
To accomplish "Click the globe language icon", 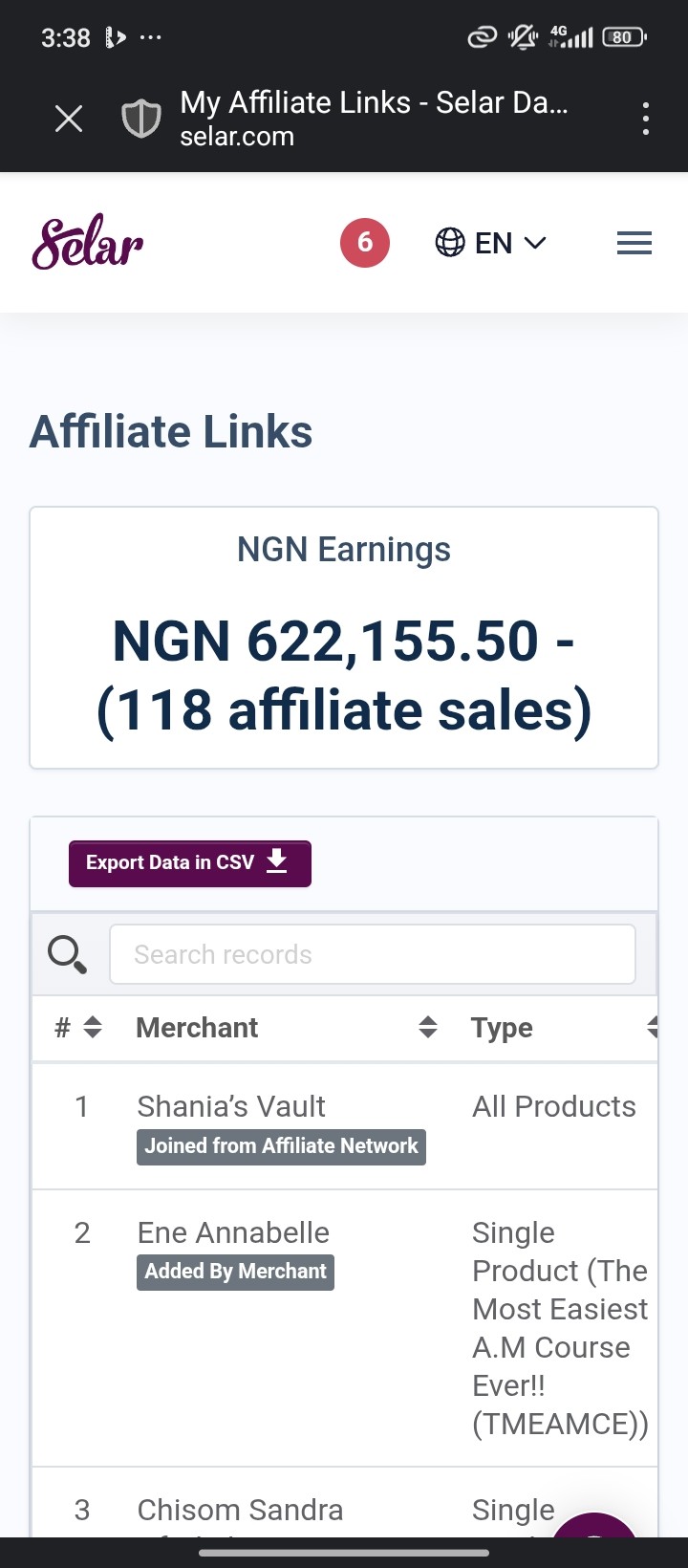I will [450, 243].
